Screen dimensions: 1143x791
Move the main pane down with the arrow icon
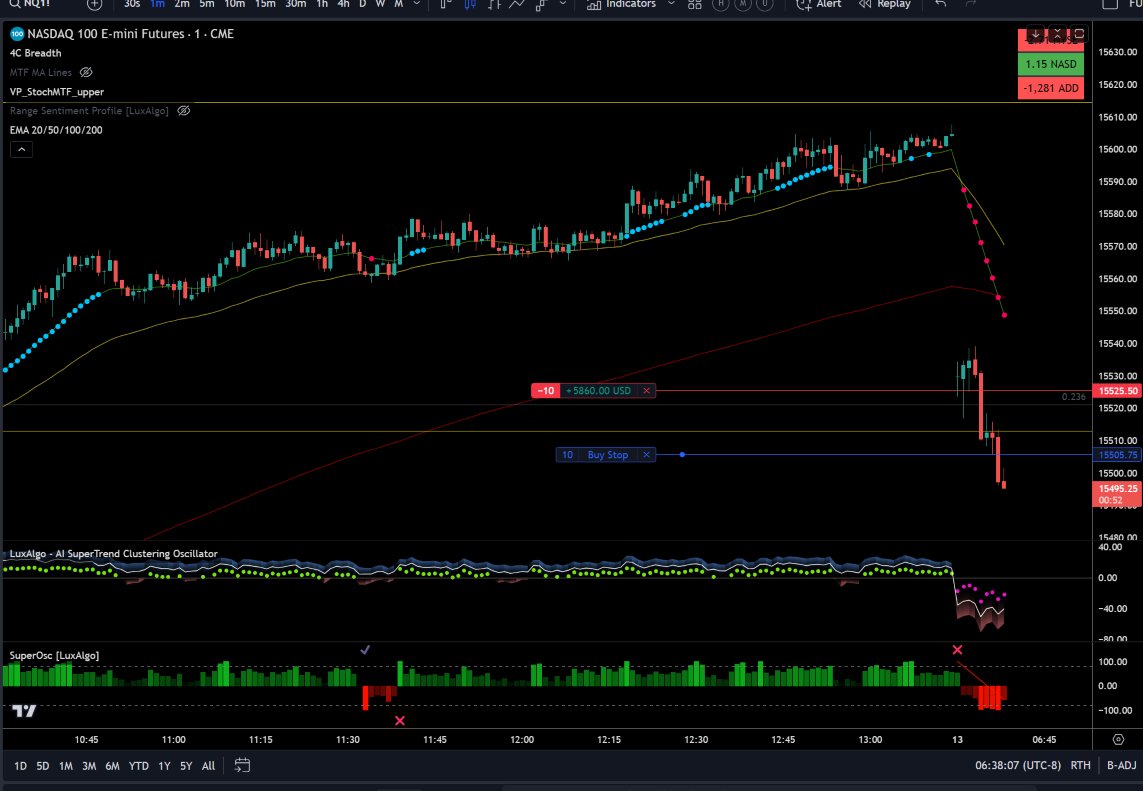tap(1036, 34)
